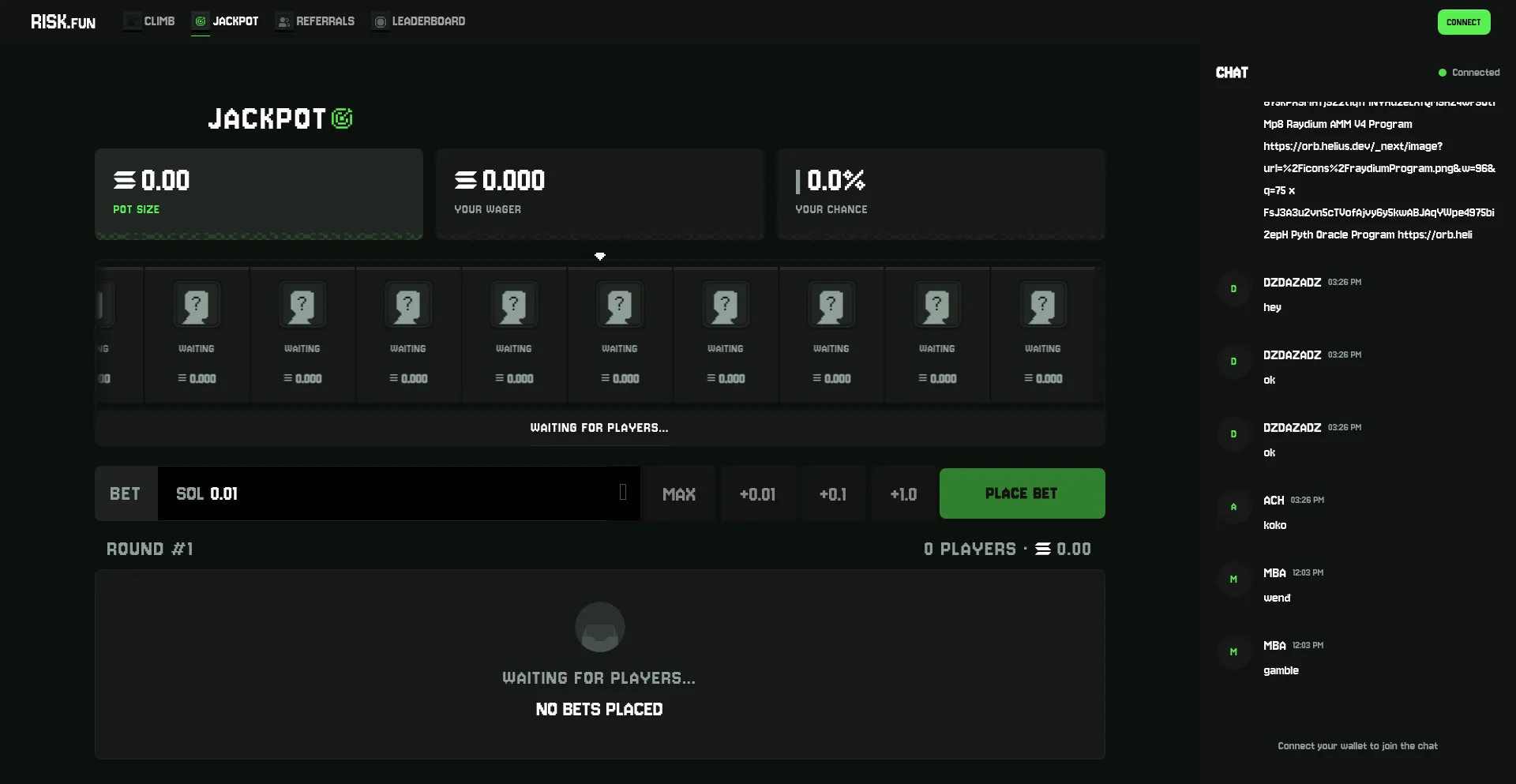Click the RISK.FUN logo

pos(63,22)
